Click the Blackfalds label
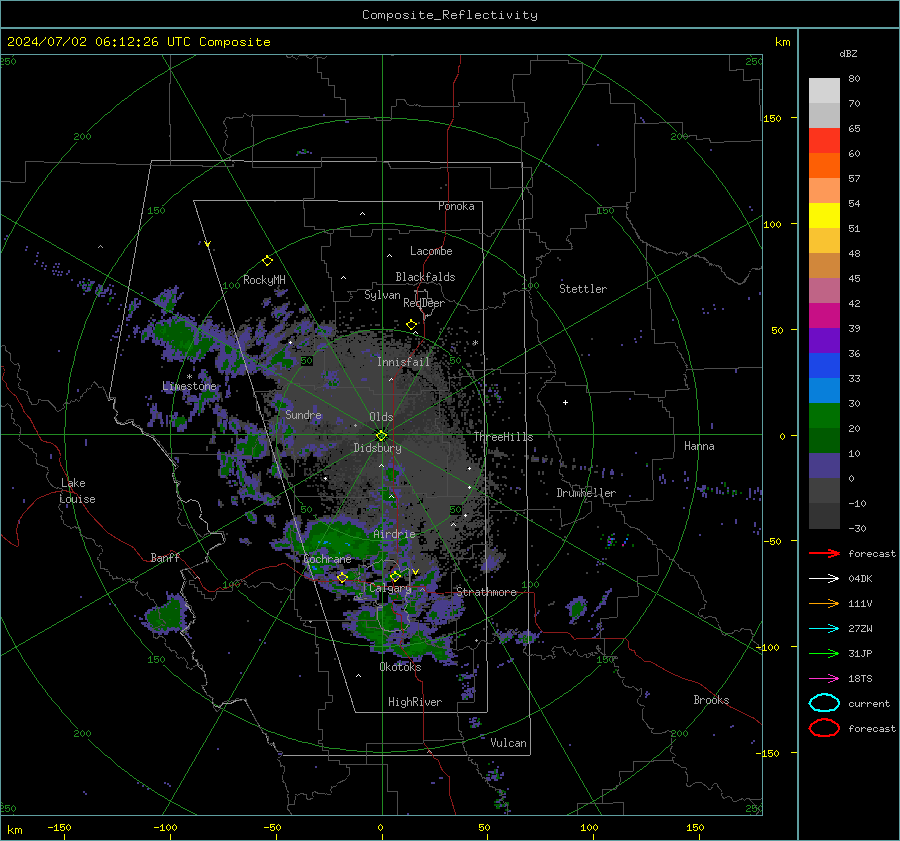900x841 pixels. click(x=425, y=277)
